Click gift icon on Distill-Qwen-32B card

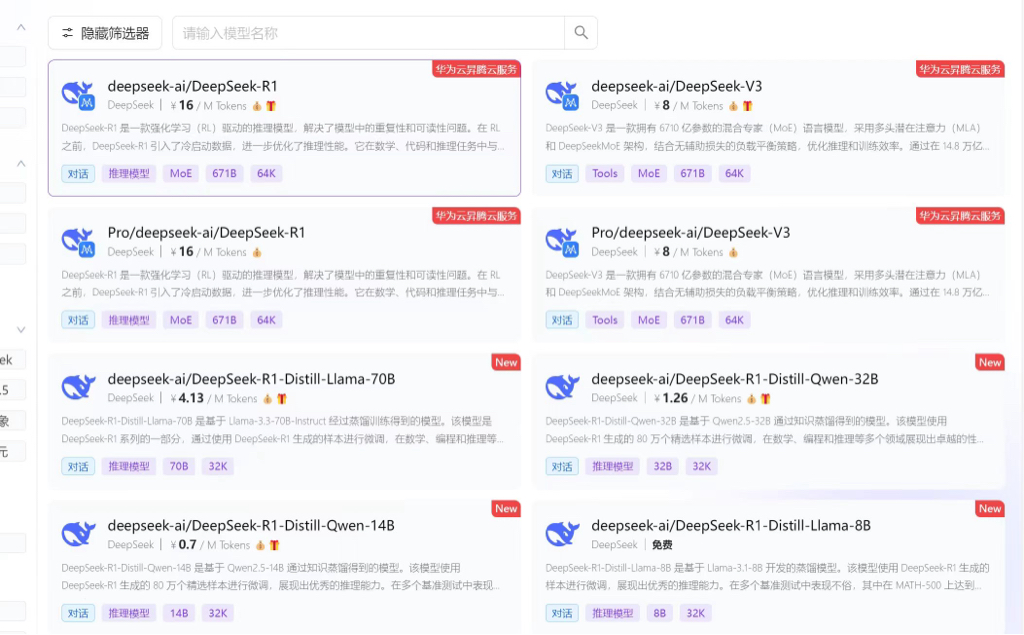click(765, 399)
